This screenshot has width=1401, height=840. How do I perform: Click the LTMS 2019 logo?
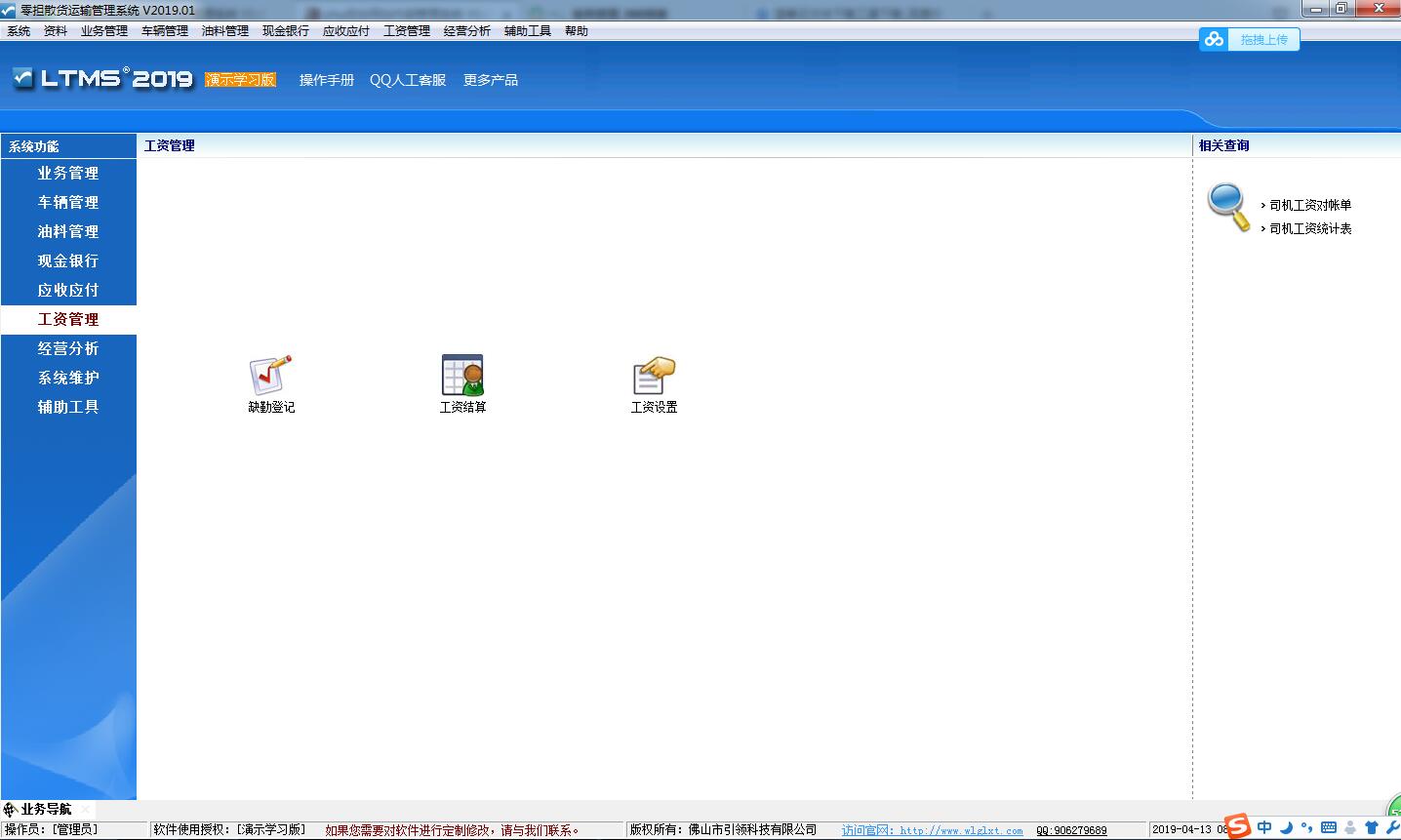(x=102, y=79)
